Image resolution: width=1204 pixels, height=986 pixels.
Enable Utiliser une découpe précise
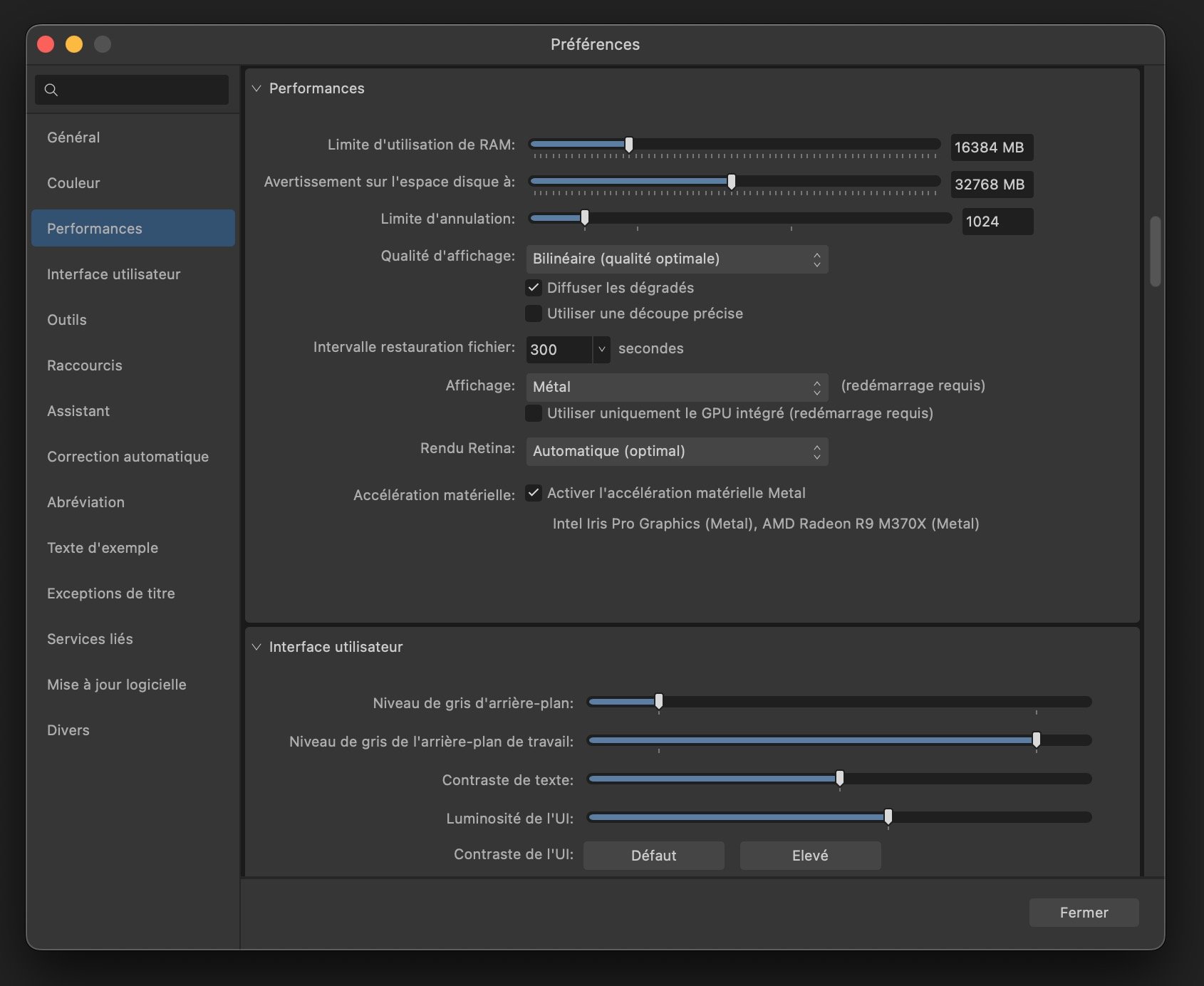pyautogui.click(x=534, y=313)
